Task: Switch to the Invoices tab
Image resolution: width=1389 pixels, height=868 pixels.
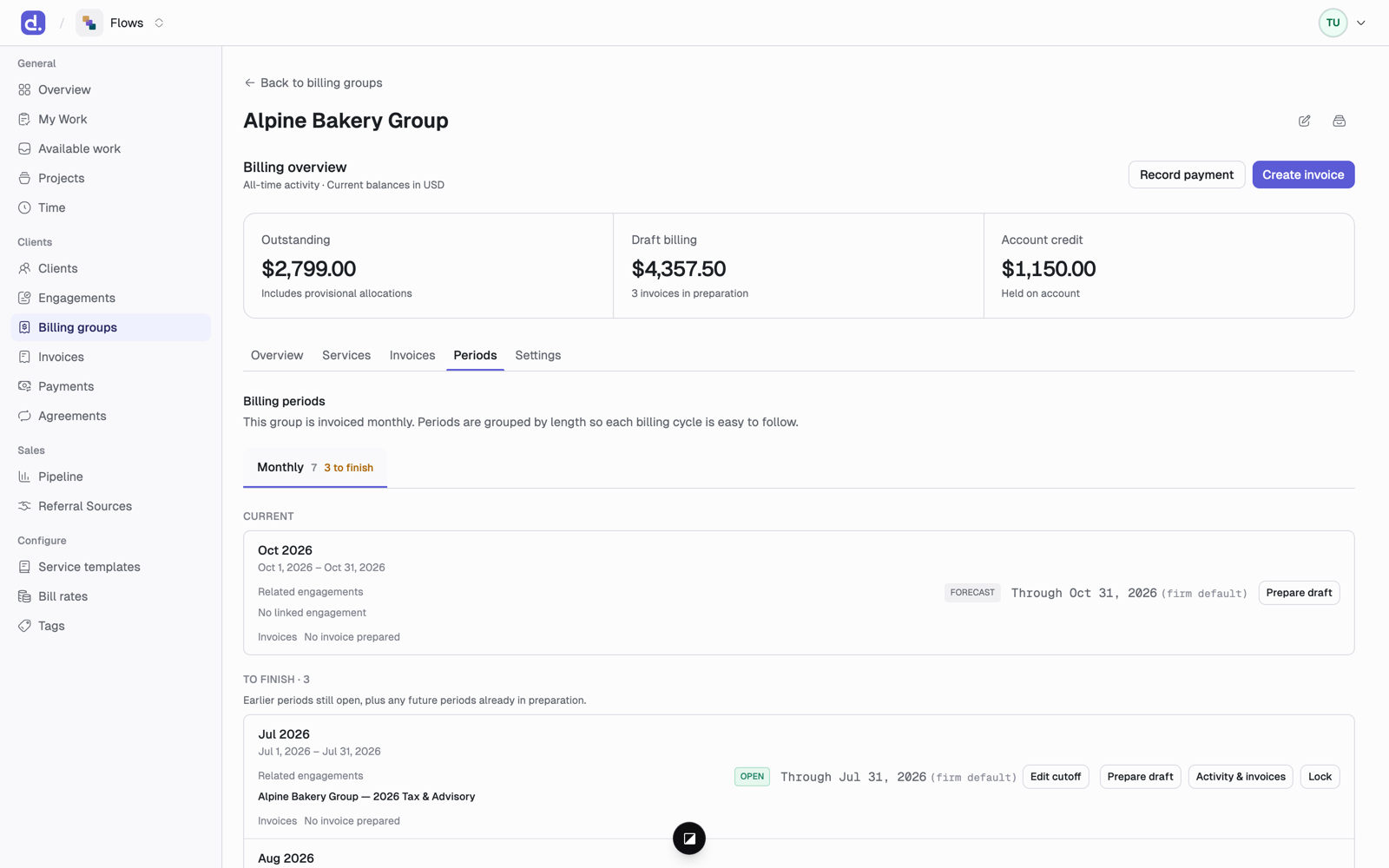Action: (412, 355)
